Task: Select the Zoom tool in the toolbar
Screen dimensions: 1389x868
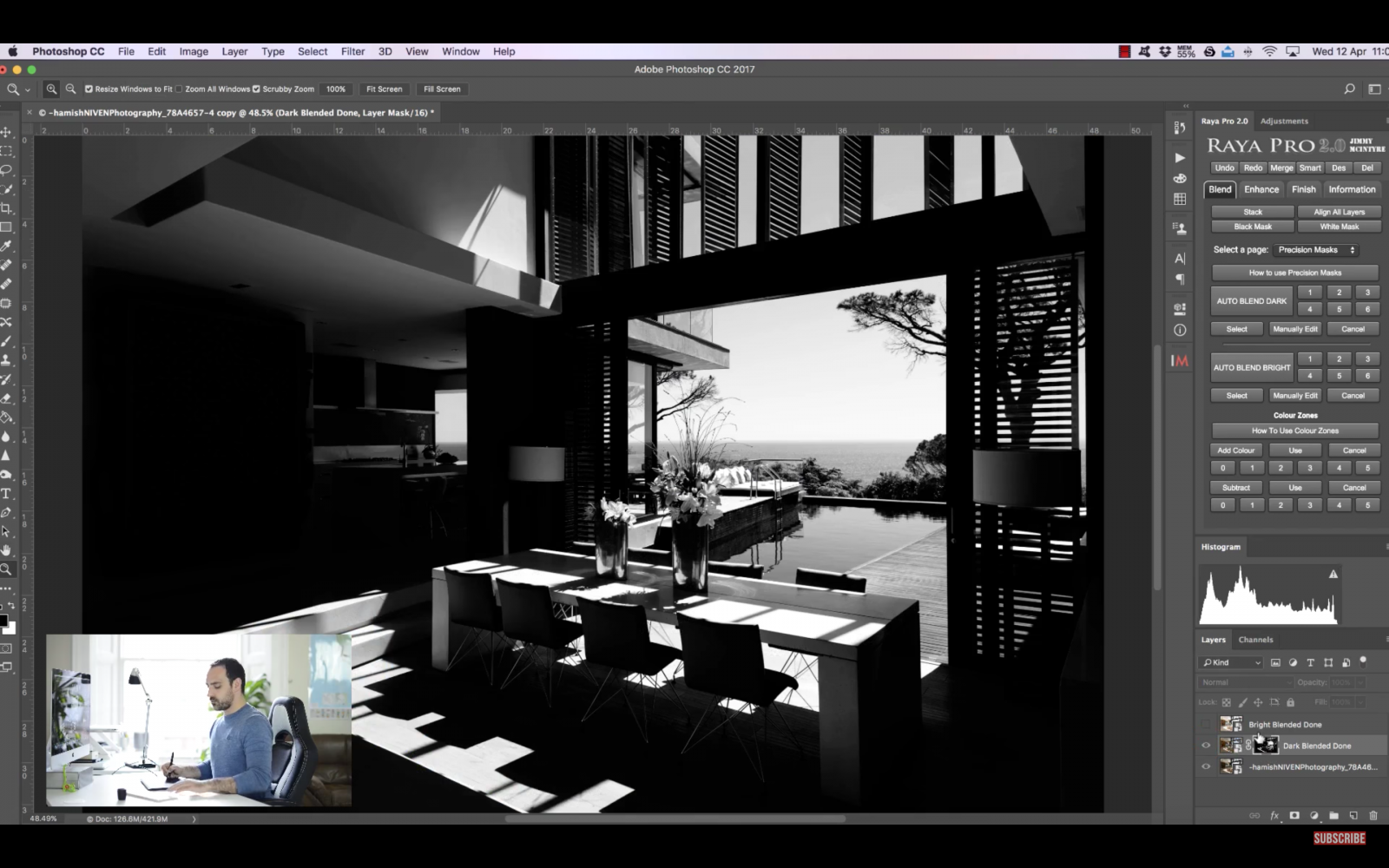Action: pyautogui.click(x=6, y=570)
